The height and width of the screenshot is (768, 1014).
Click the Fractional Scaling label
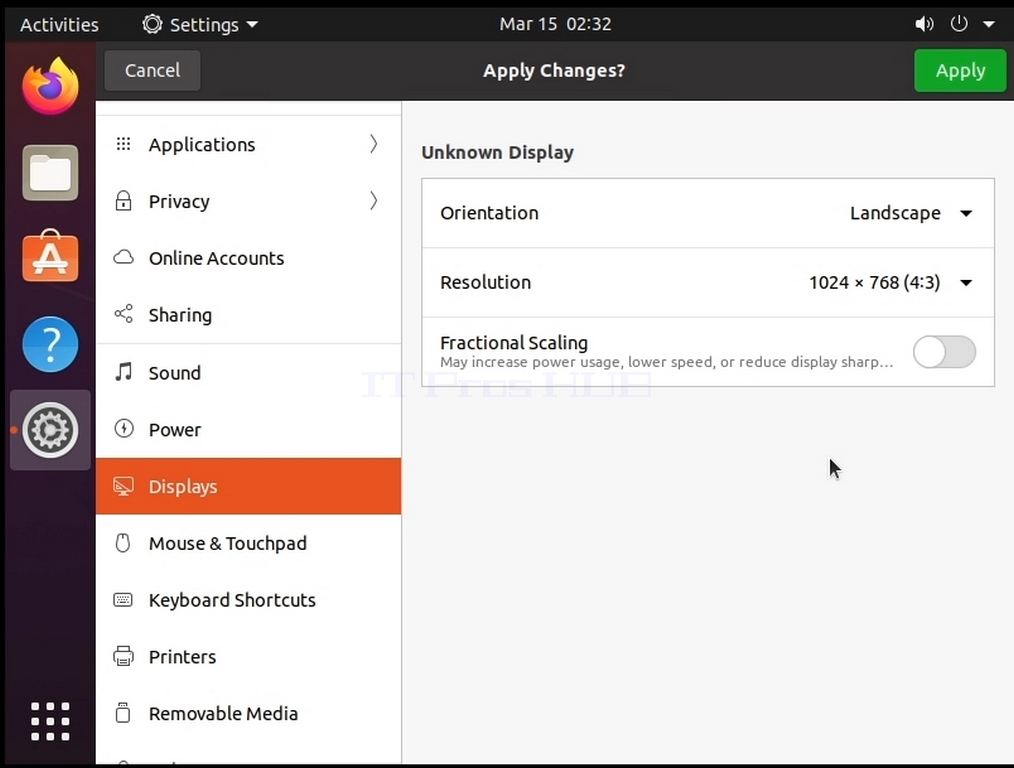click(x=513, y=343)
